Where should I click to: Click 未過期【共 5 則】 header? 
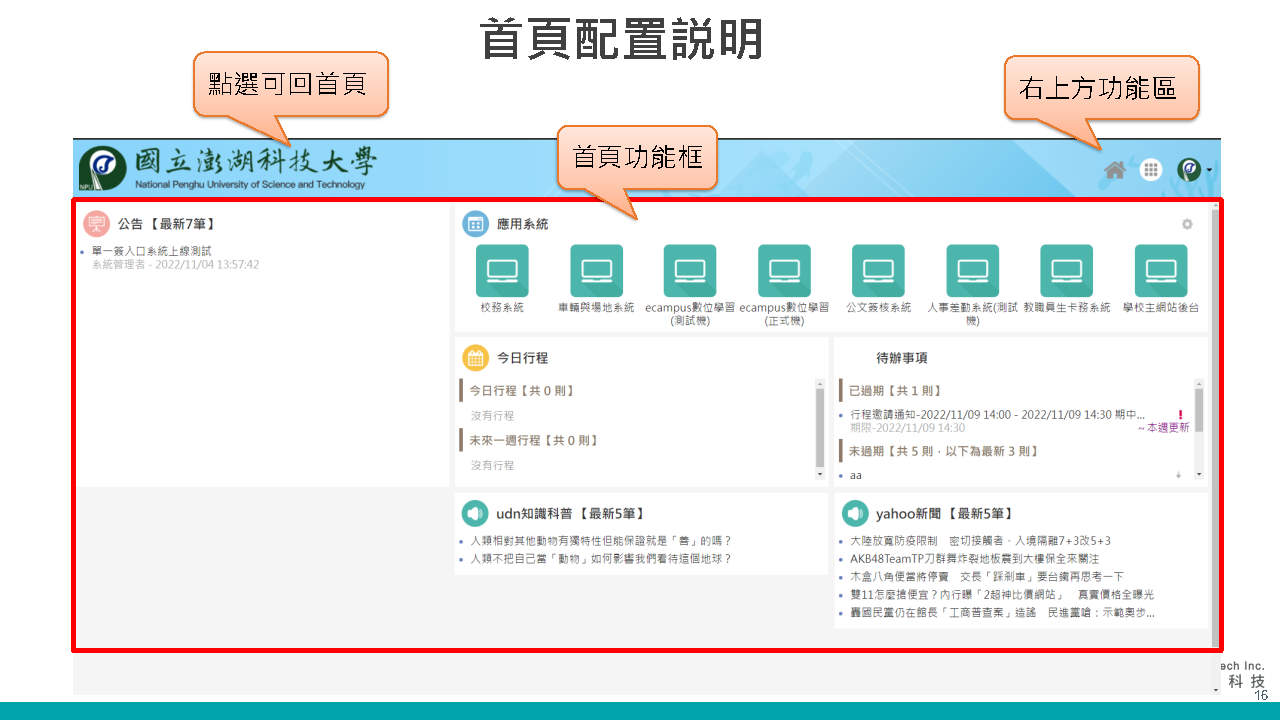click(942, 451)
